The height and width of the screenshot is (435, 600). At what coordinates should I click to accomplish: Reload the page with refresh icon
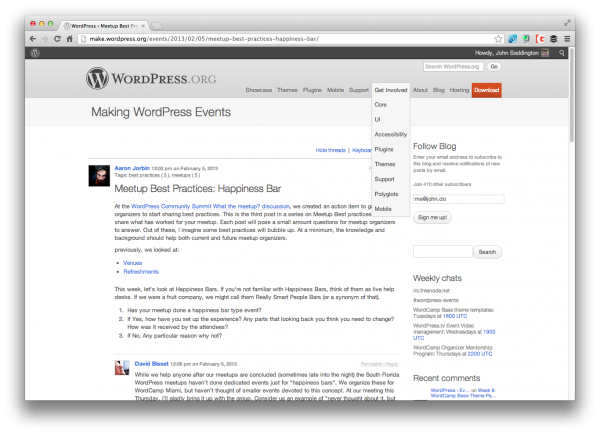[57, 39]
